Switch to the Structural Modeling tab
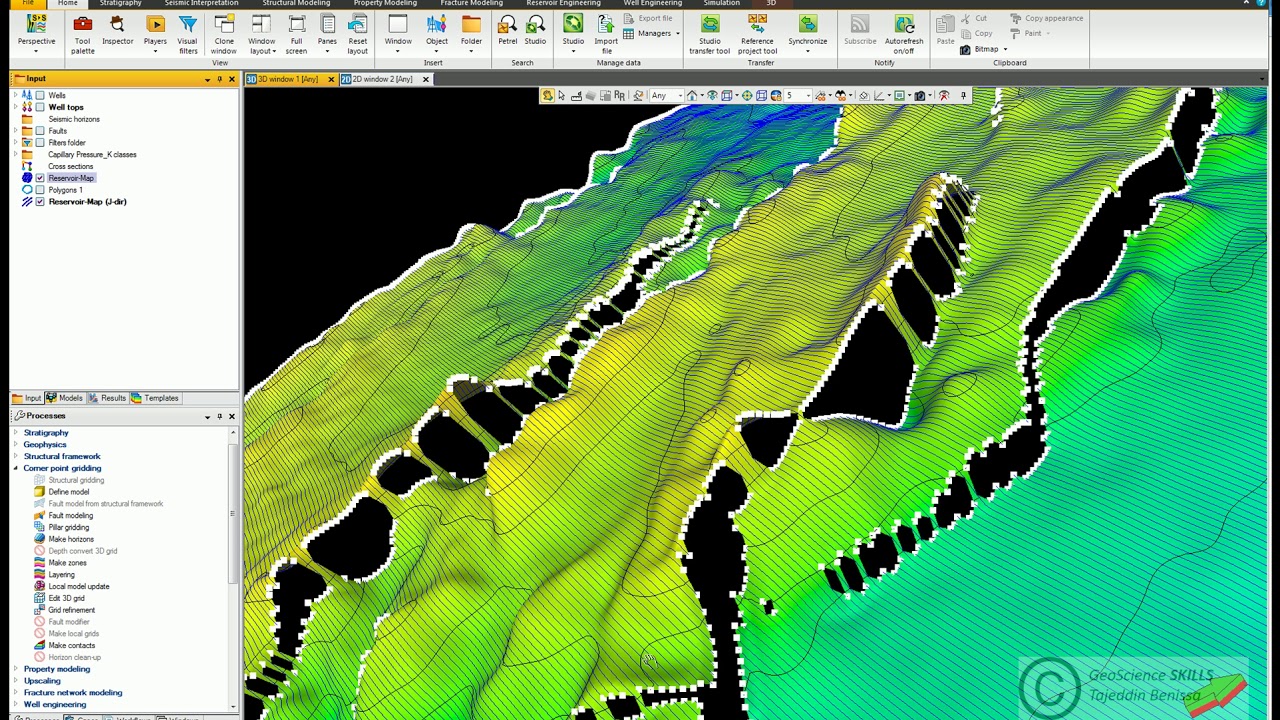 pos(296,3)
